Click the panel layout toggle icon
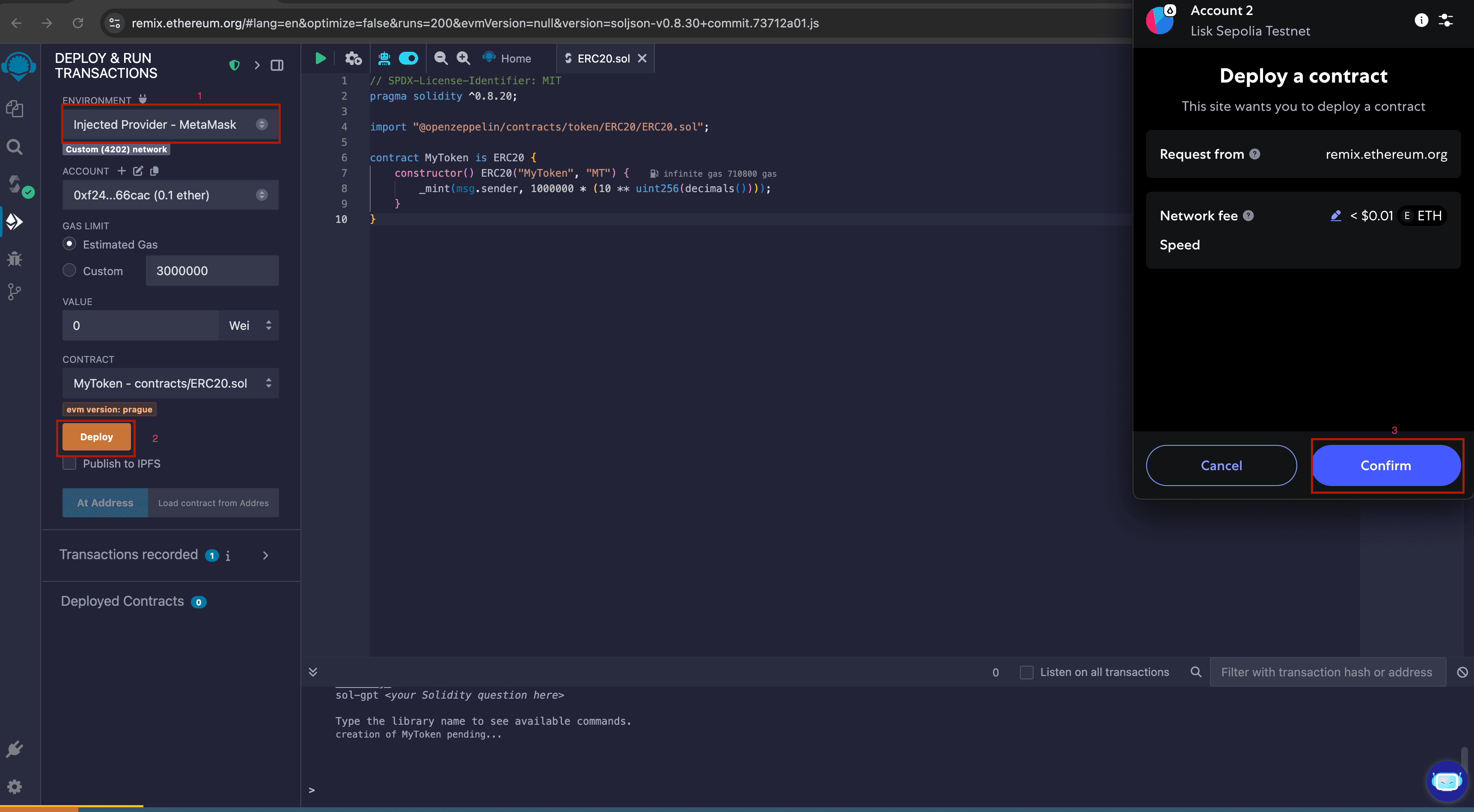1474x812 pixels. 277,65
